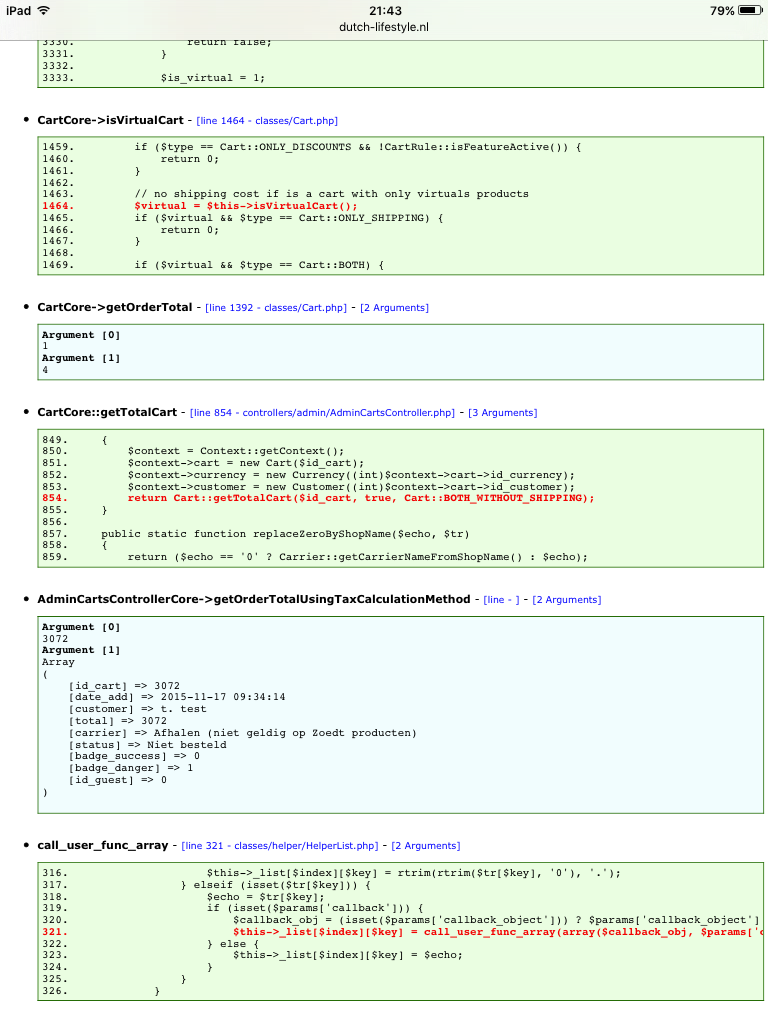The height and width of the screenshot is (1024, 768).
Task: Click line 1465 Cart::ONLY_SHIPPING condition
Action: pyautogui.click(x=289, y=217)
